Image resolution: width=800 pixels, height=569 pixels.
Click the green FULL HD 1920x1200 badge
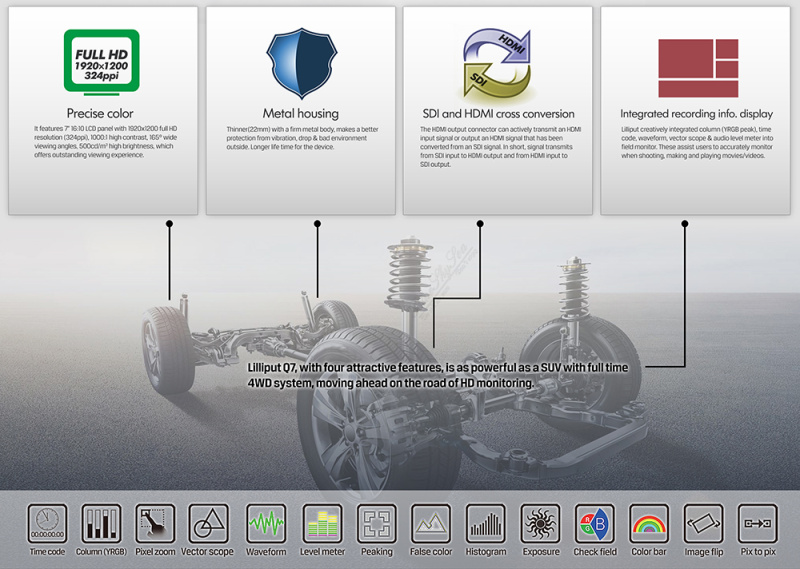click(101, 61)
